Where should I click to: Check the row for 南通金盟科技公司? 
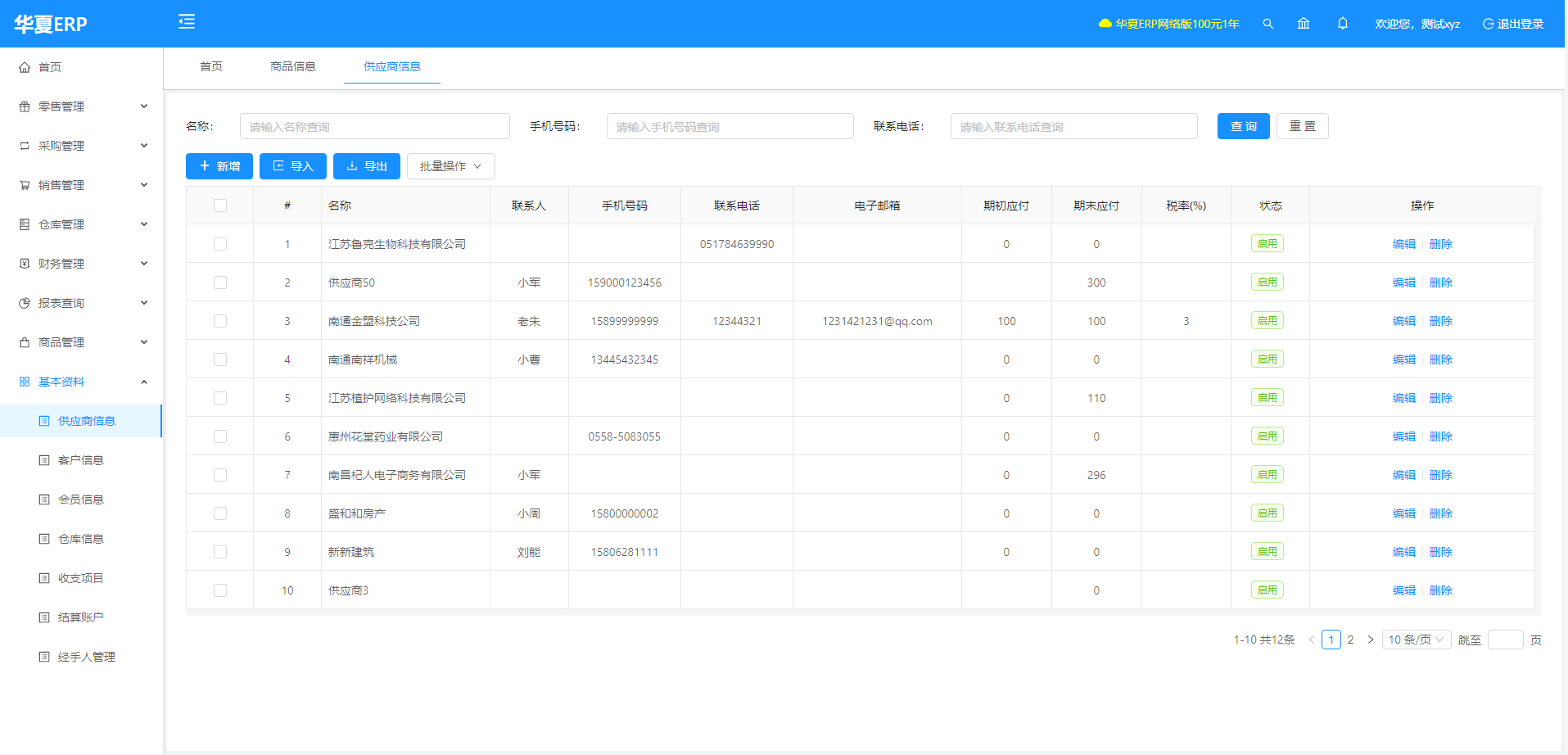pos(220,321)
